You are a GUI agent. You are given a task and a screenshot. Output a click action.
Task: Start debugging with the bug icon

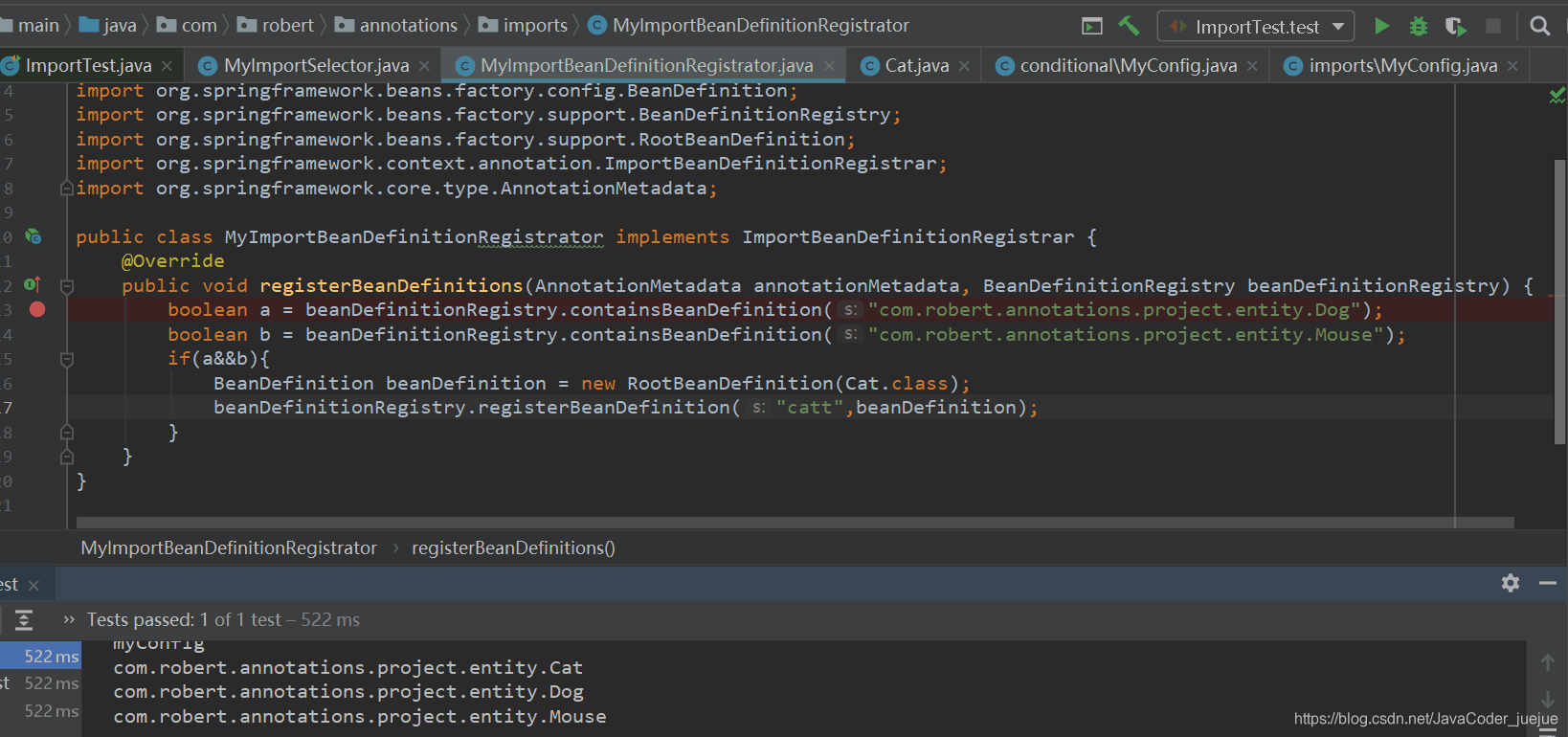coord(1419,26)
